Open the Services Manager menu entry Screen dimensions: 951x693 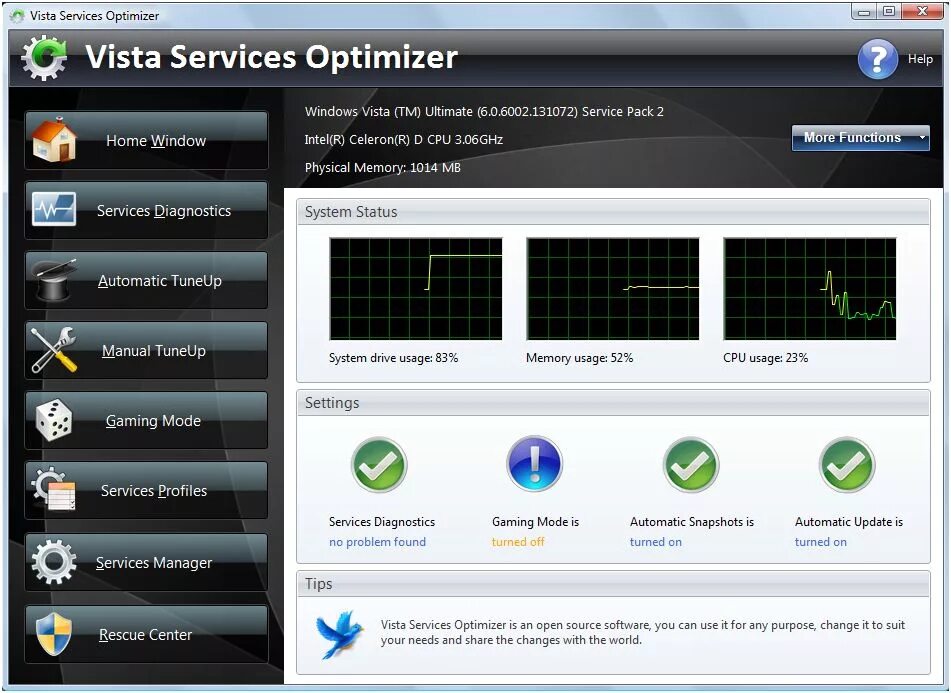pos(152,562)
